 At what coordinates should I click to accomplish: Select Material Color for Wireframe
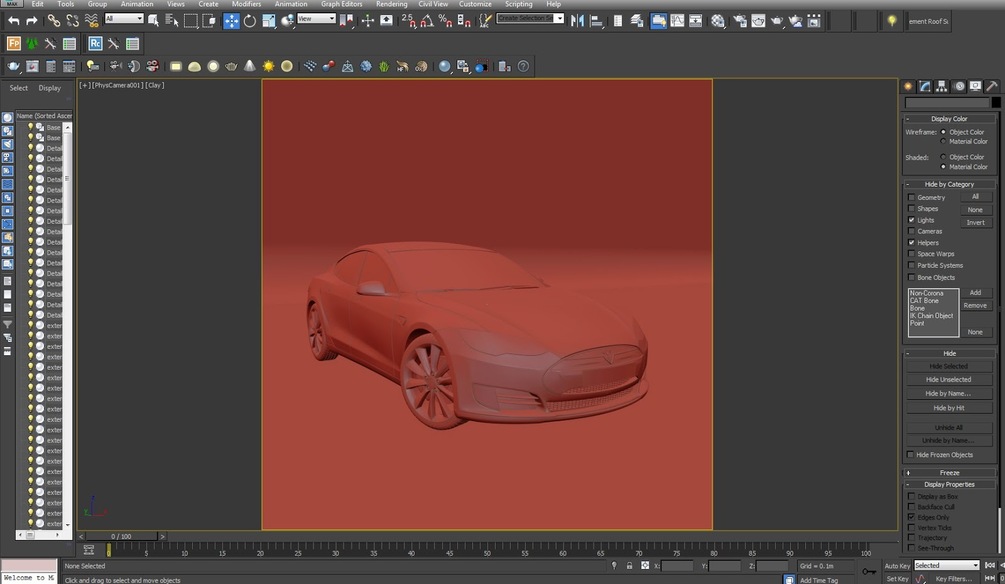point(943,141)
